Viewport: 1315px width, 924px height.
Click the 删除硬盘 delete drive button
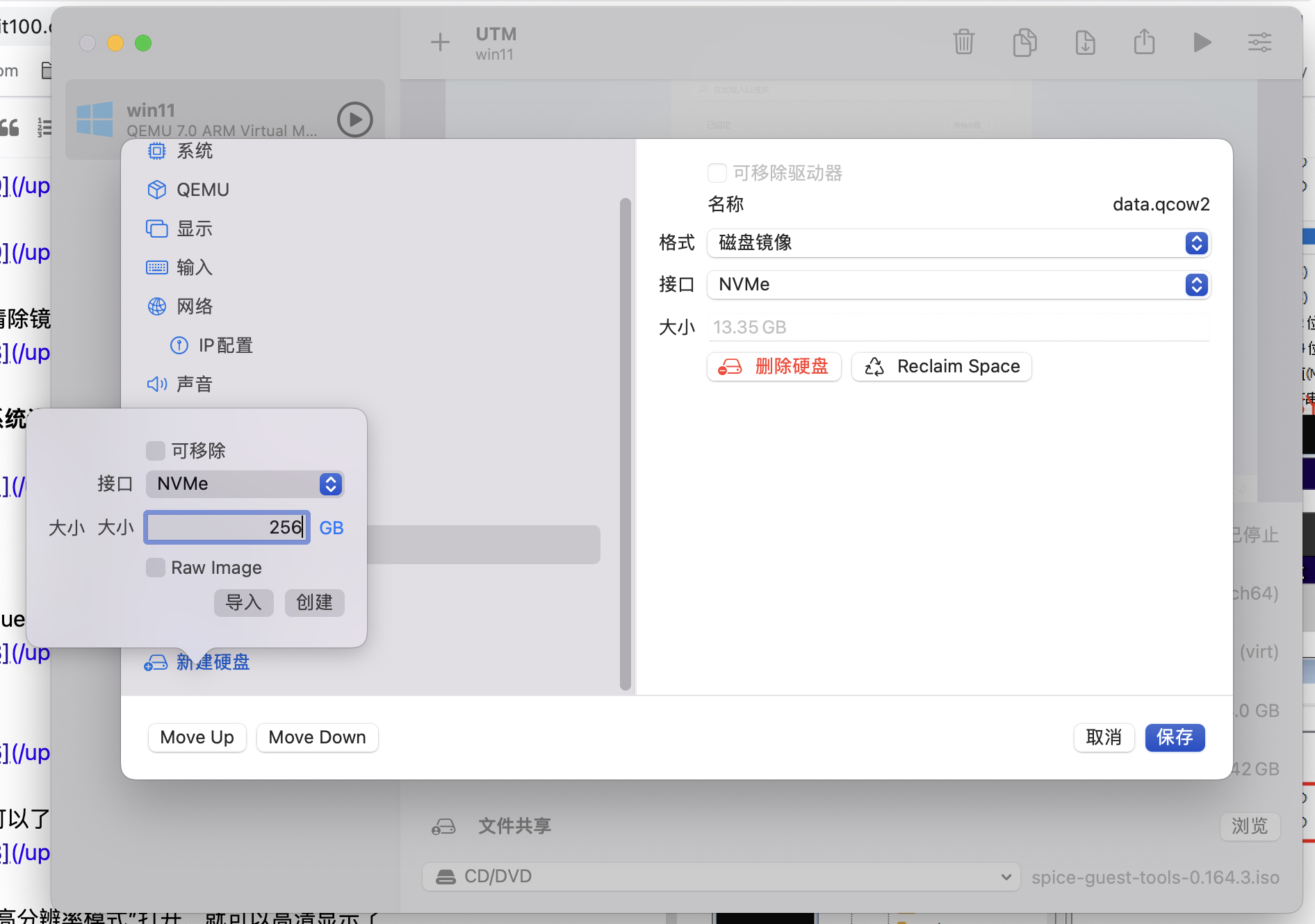coord(774,367)
